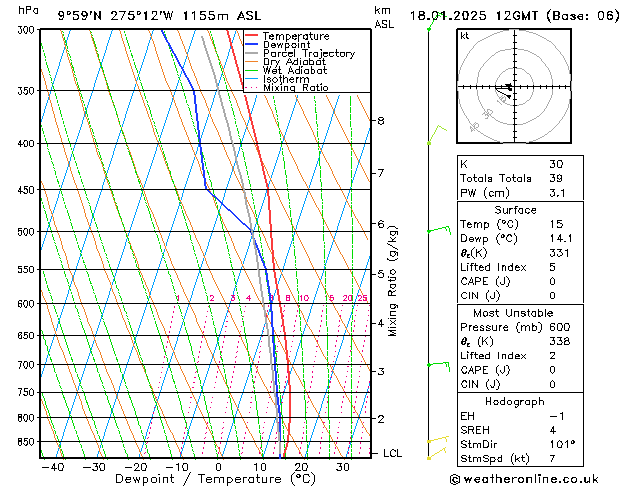The image size is (629, 486).
Task: Click the 0 temperature axis label
Action: (x=218, y=468)
